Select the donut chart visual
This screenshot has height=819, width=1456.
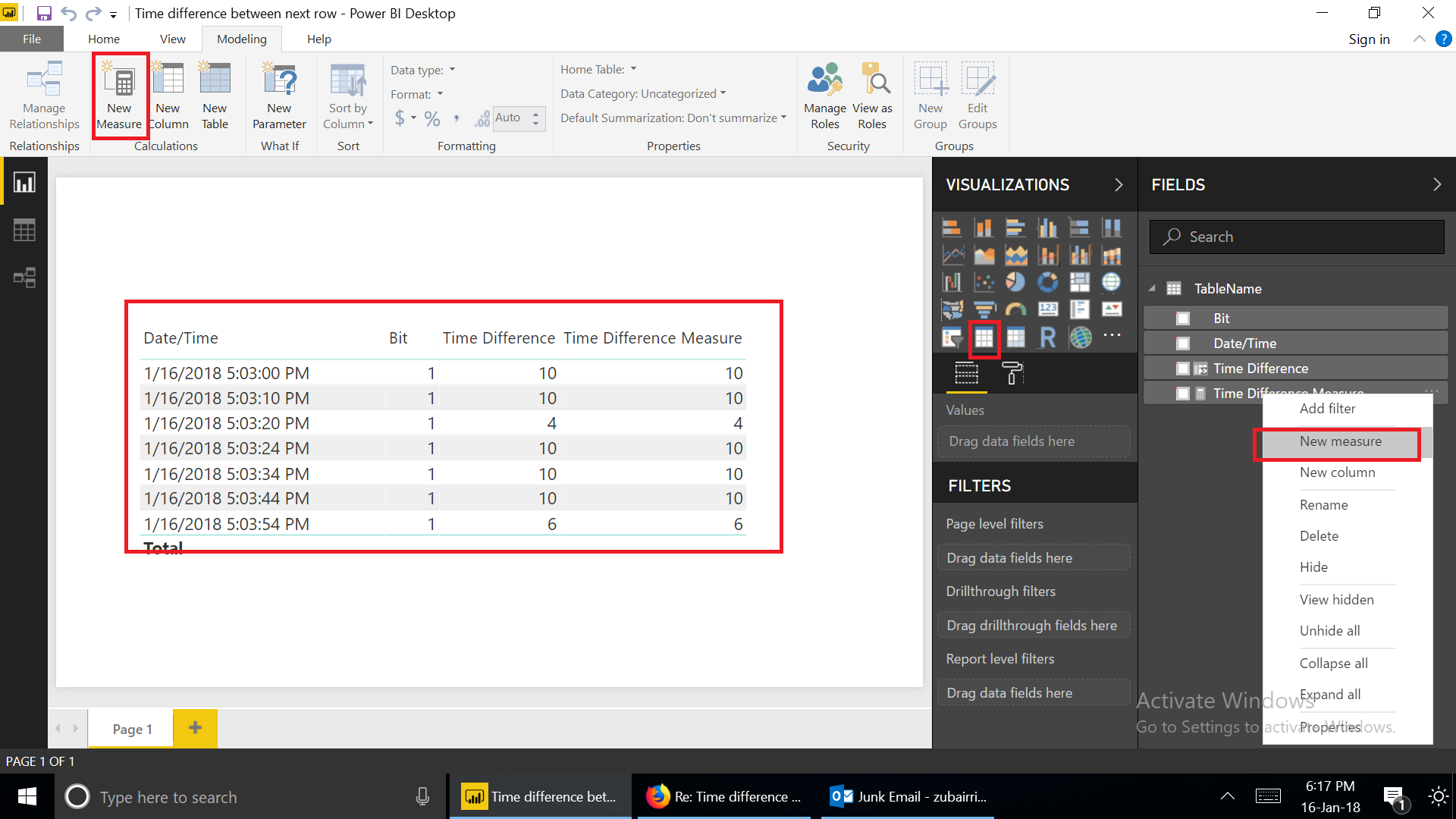1047,282
